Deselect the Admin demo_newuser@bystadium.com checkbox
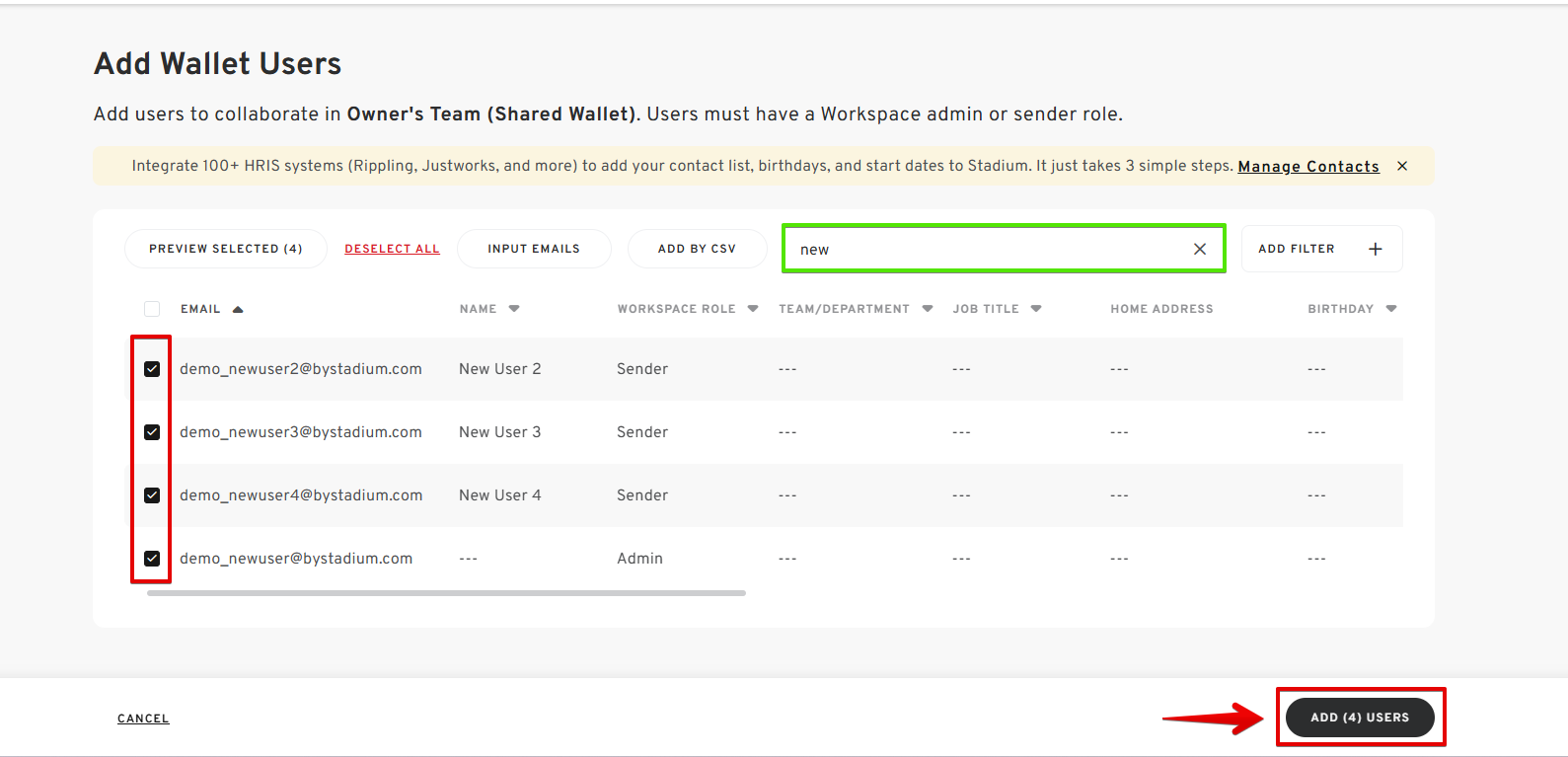1568x757 pixels. click(152, 559)
